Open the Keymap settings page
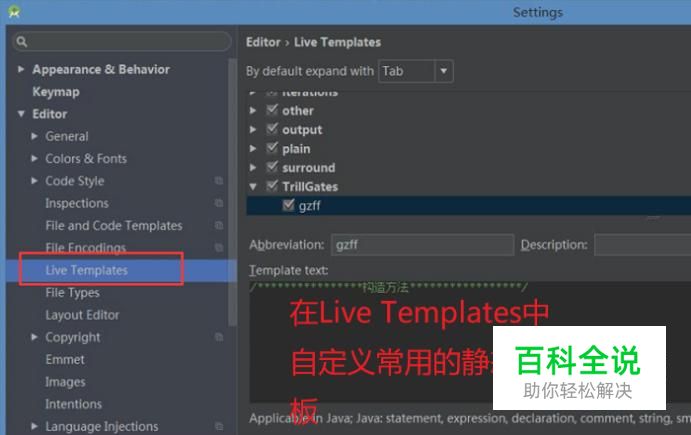 [56, 92]
